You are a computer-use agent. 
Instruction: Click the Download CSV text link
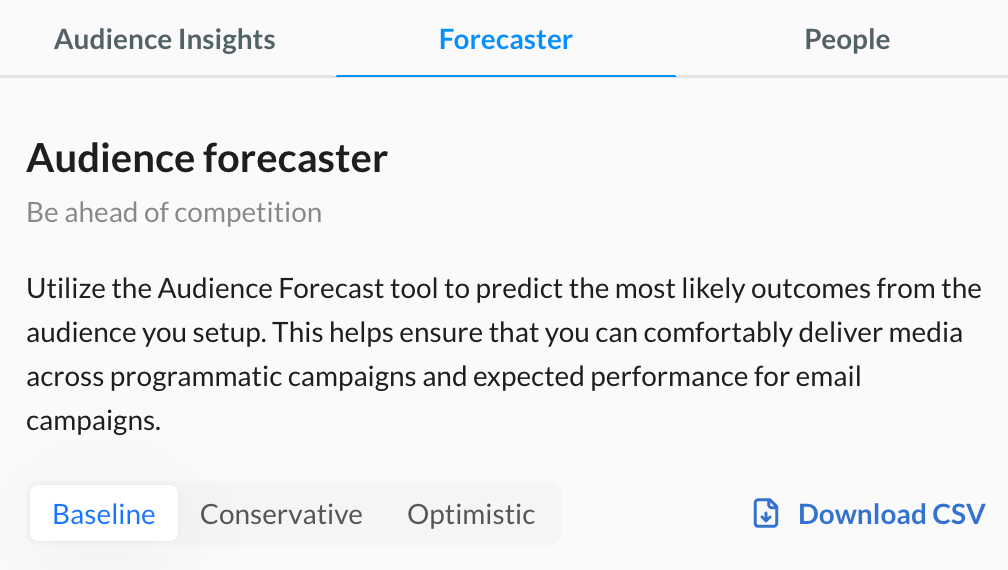[x=891, y=514]
